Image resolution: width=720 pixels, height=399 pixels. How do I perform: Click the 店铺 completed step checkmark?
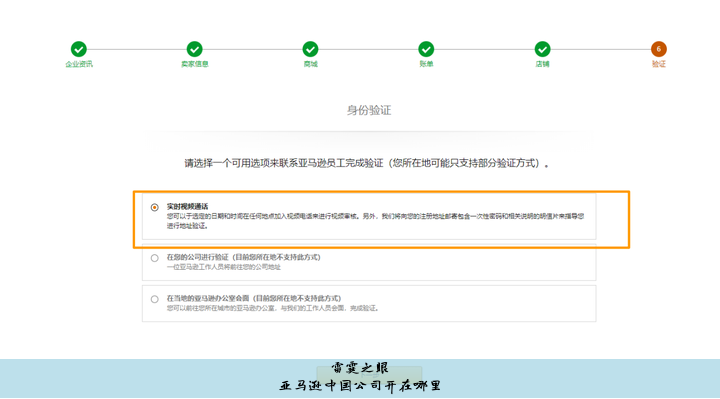coord(542,49)
